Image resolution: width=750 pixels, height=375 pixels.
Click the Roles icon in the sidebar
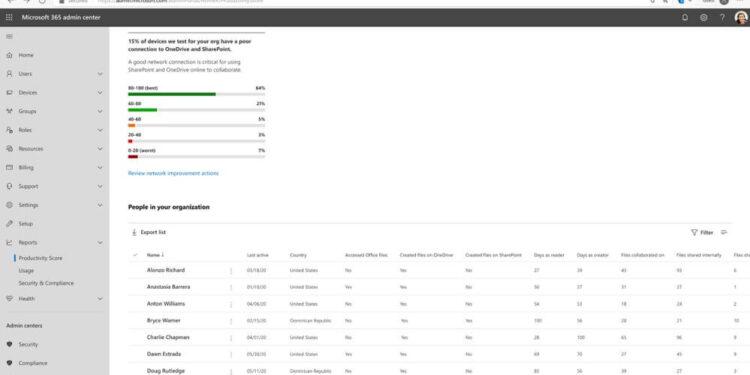9,130
